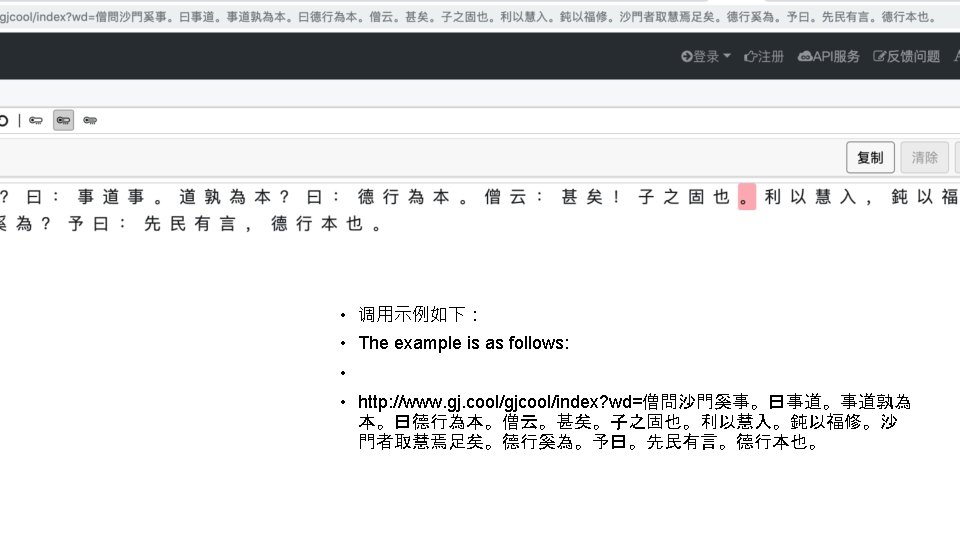The image size is (960, 540).
Task: Click the first outlined key icon in toolbar
Action: click(x=36, y=121)
